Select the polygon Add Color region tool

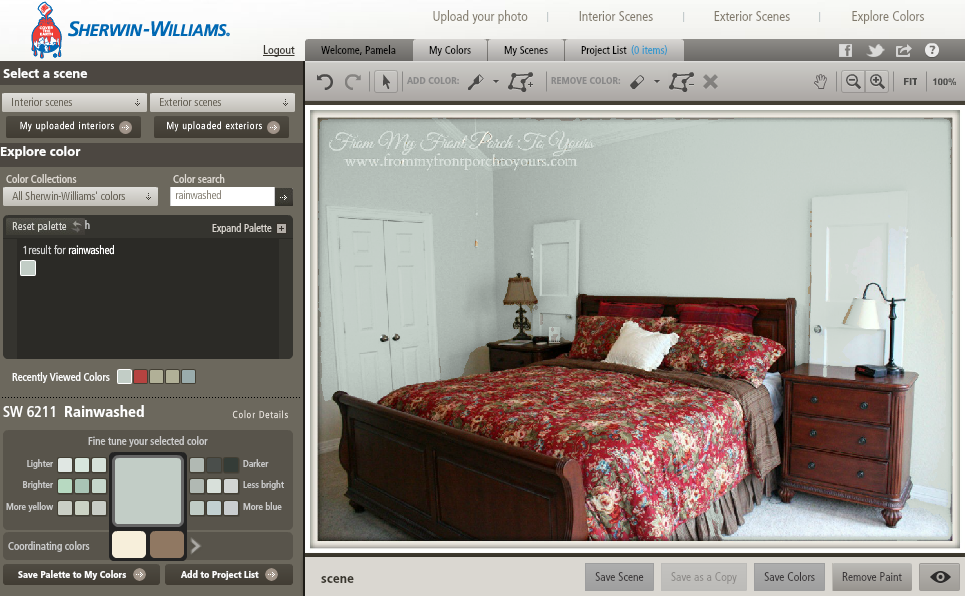point(520,82)
